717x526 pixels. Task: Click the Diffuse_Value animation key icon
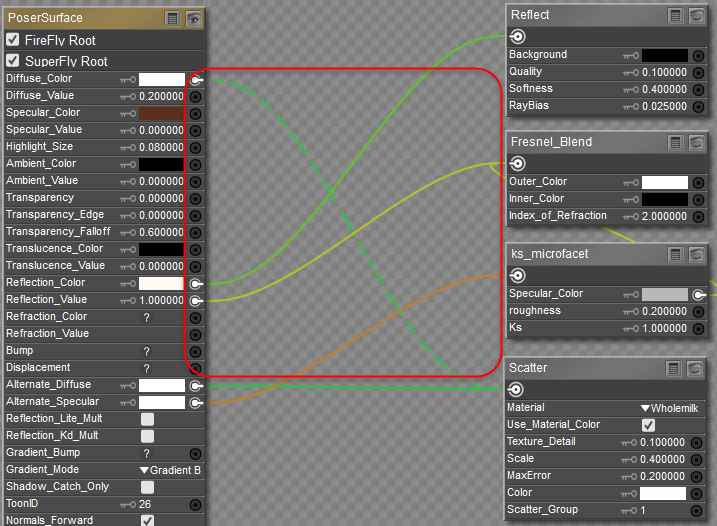(128, 96)
